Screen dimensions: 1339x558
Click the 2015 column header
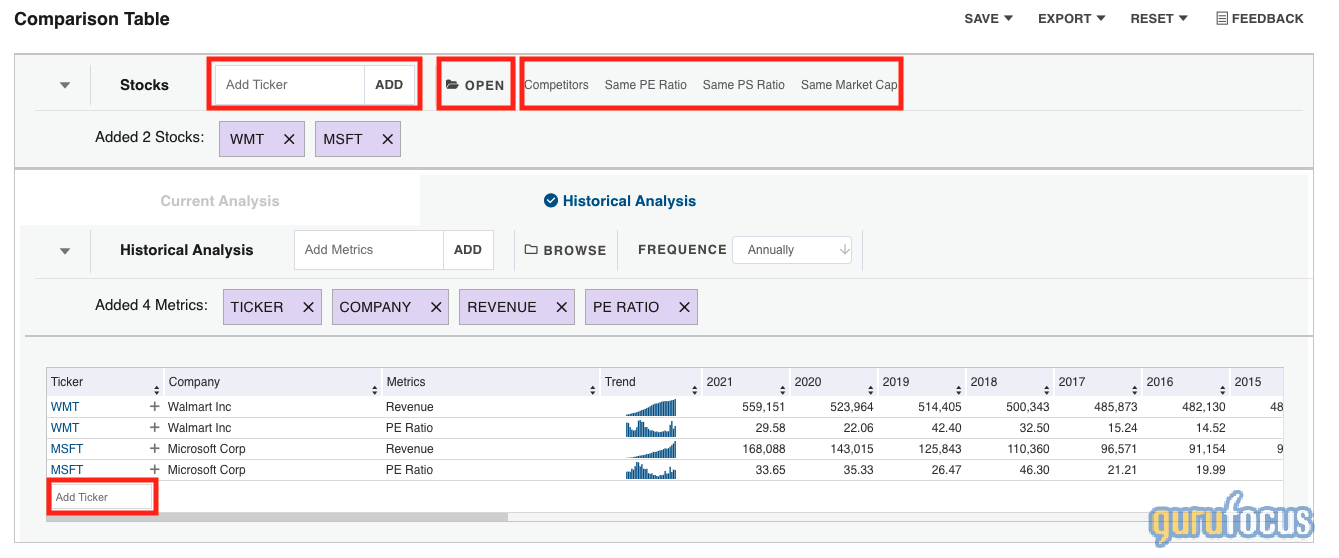pos(1256,382)
